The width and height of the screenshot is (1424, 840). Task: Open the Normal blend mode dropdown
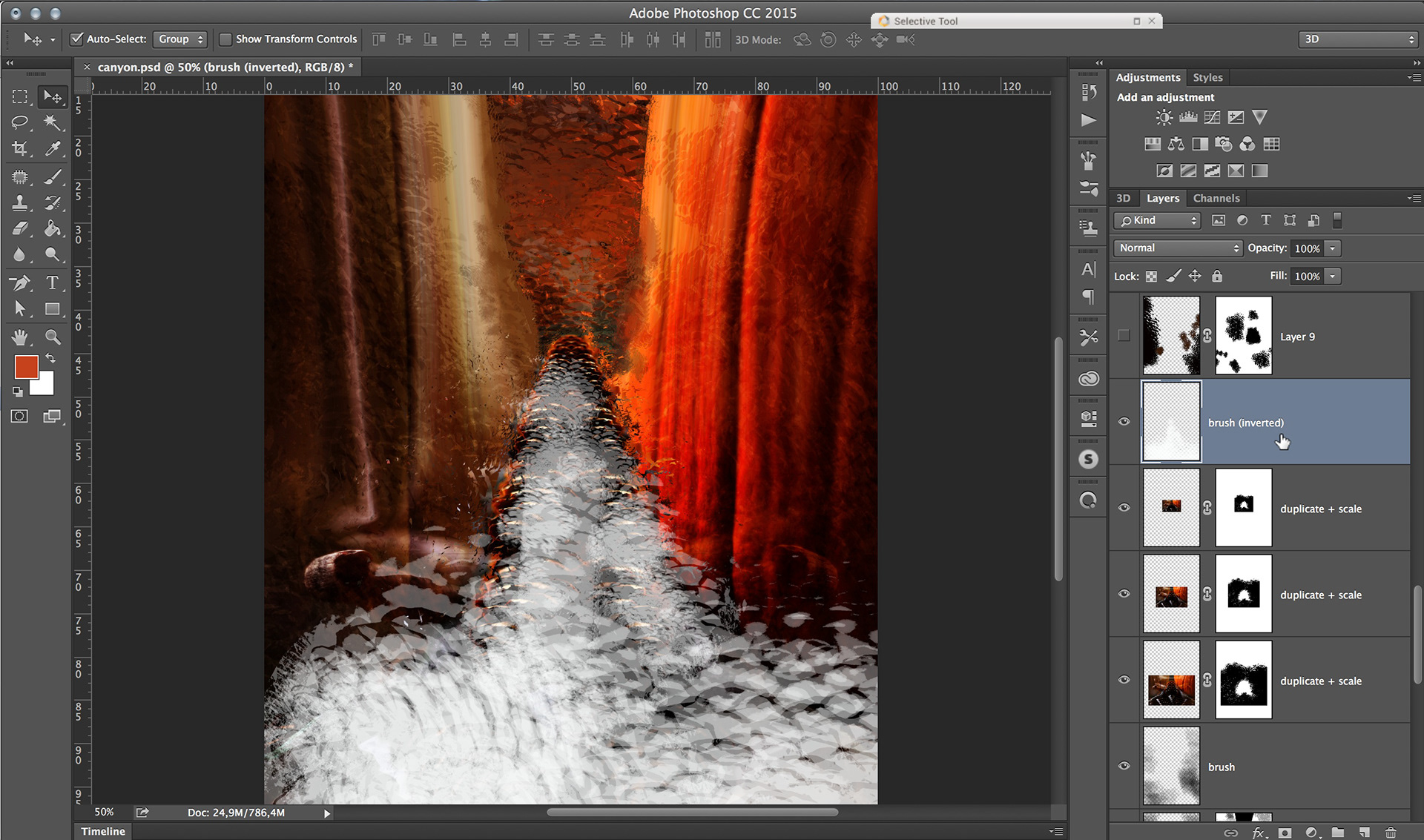1178,248
